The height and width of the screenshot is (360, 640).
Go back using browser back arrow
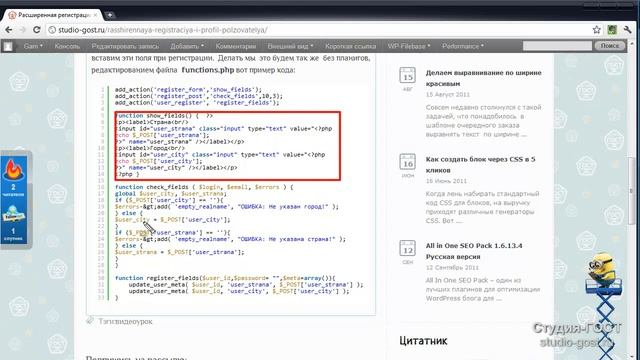point(9,30)
